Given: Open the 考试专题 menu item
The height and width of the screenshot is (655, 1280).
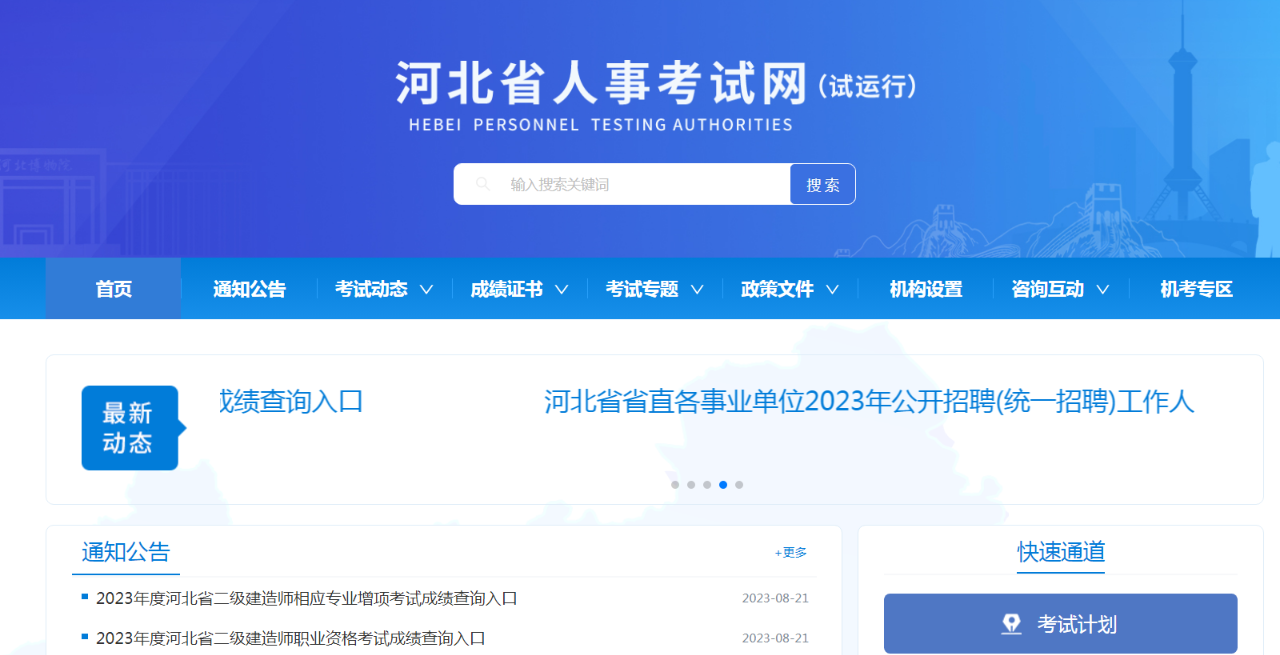Looking at the screenshot, I should point(642,289).
